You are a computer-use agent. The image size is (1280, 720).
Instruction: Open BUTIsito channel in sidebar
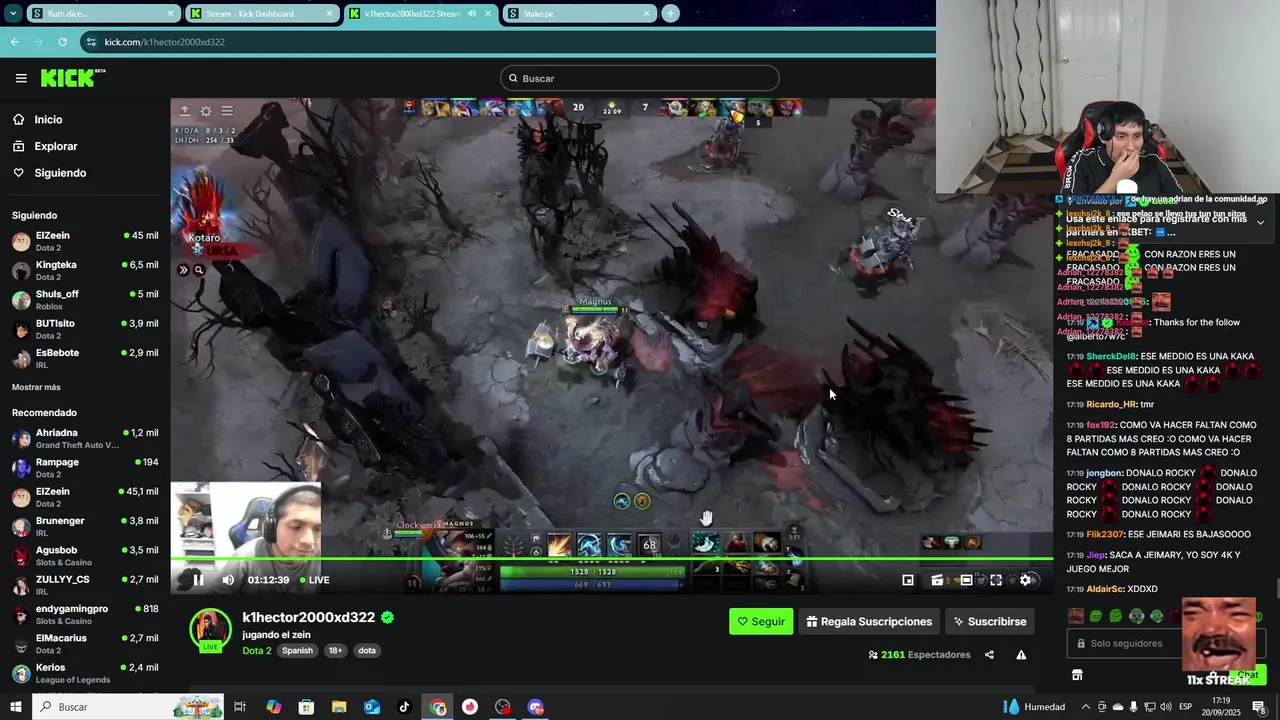(85, 329)
